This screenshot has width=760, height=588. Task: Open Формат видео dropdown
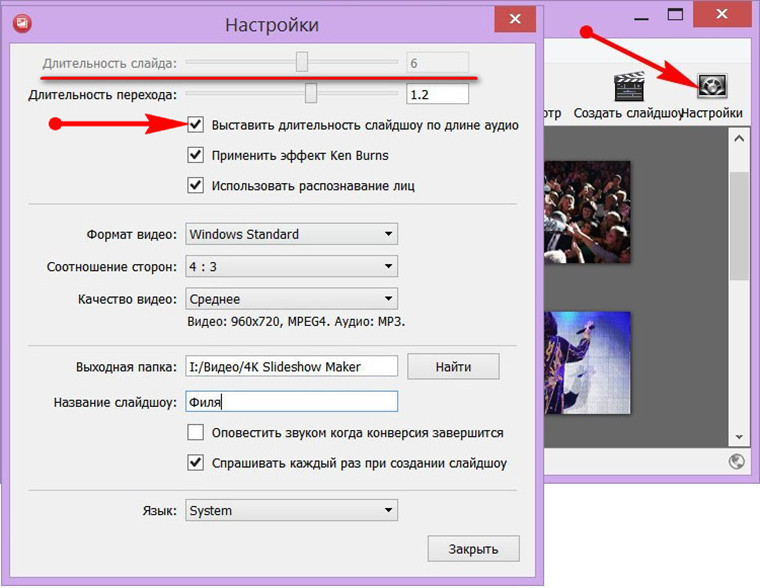[291, 234]
